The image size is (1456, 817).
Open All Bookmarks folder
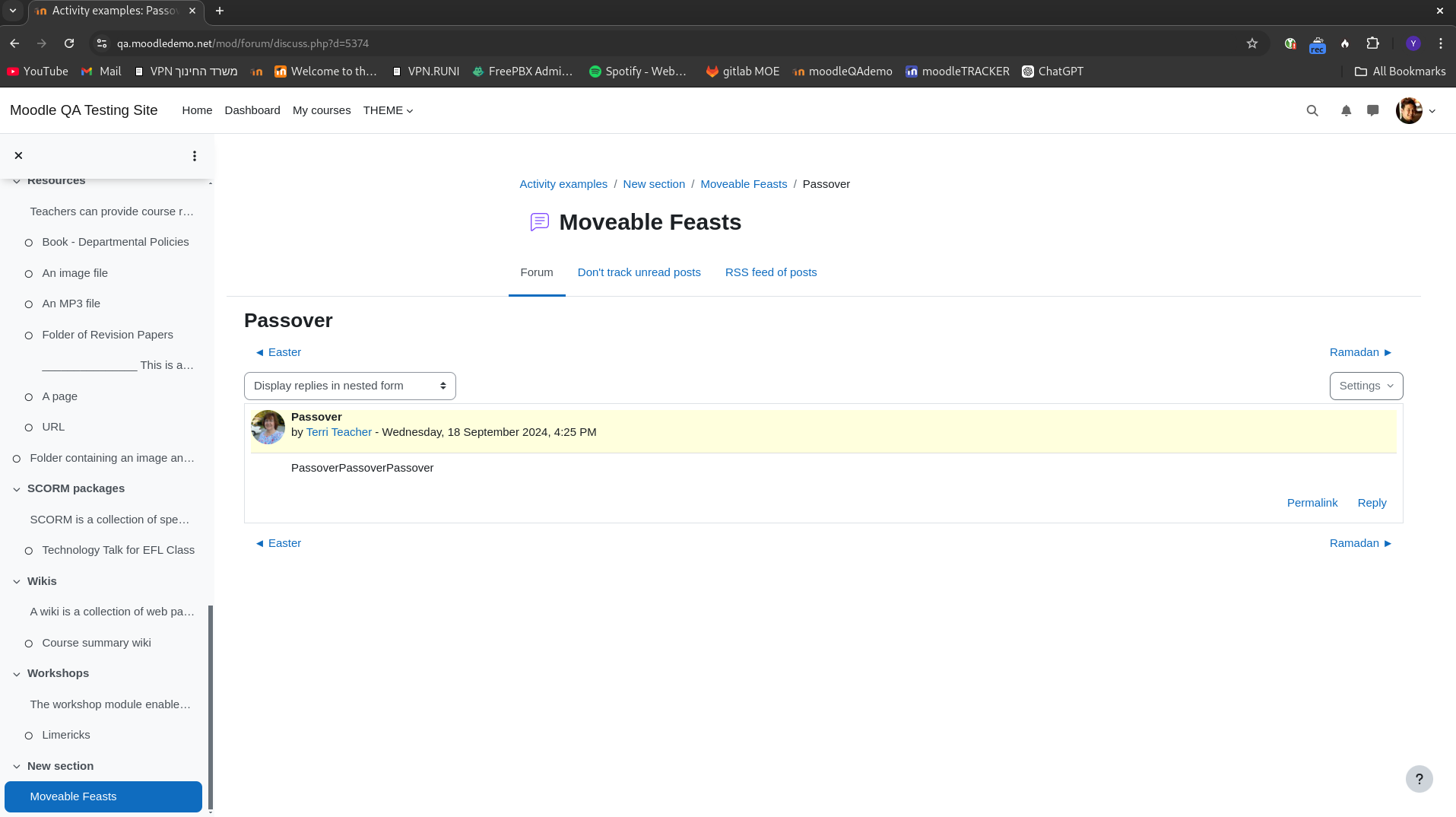pyautogui.click(x=1400, y=72)
